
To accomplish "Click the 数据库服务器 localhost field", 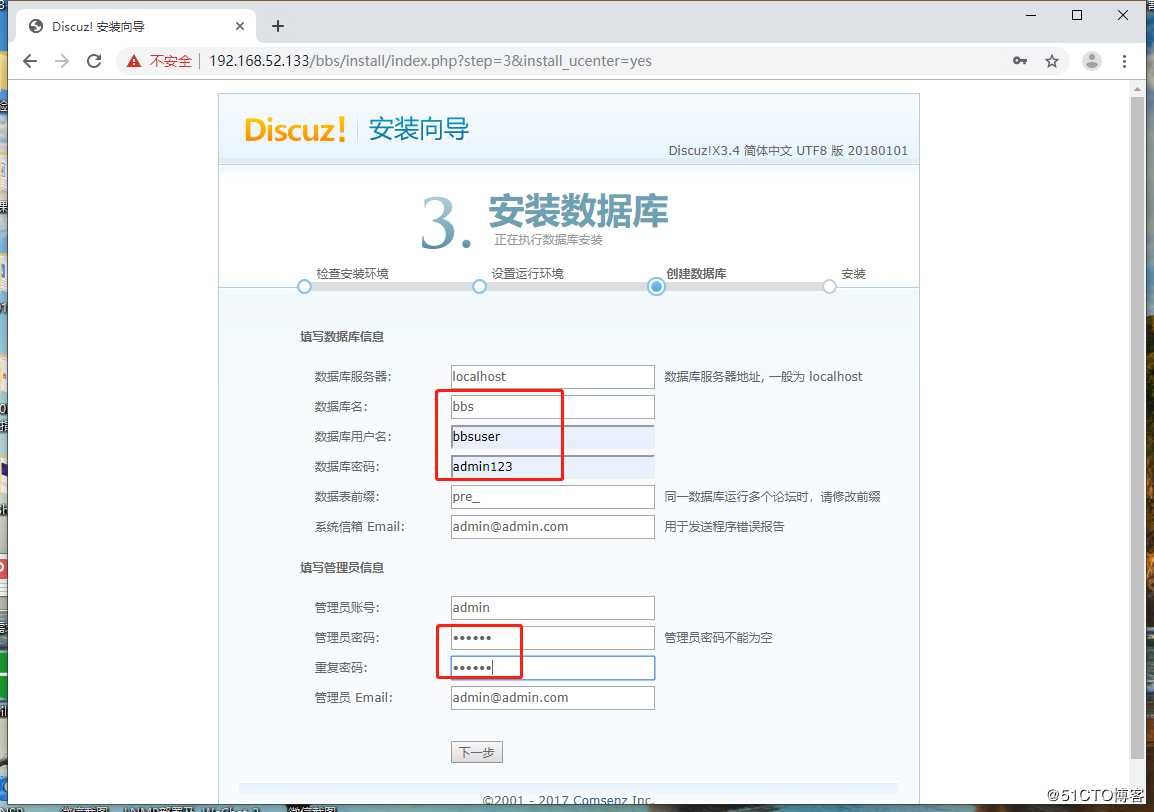I will coord(553,376).
